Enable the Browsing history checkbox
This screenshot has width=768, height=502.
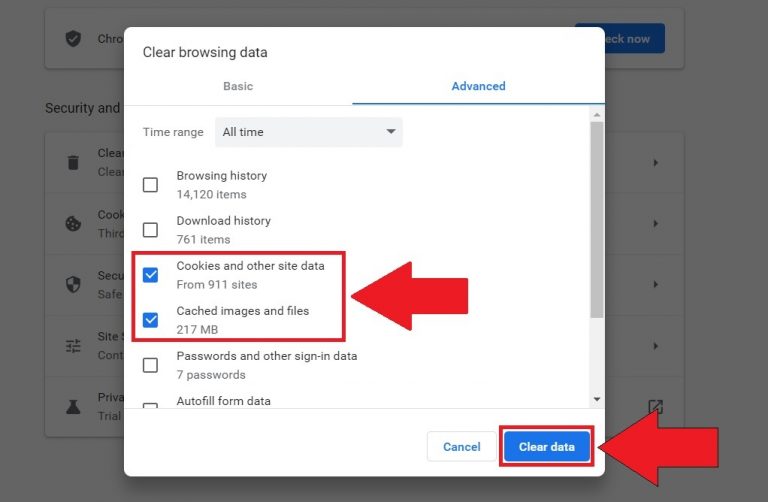(x=150, y=185)
